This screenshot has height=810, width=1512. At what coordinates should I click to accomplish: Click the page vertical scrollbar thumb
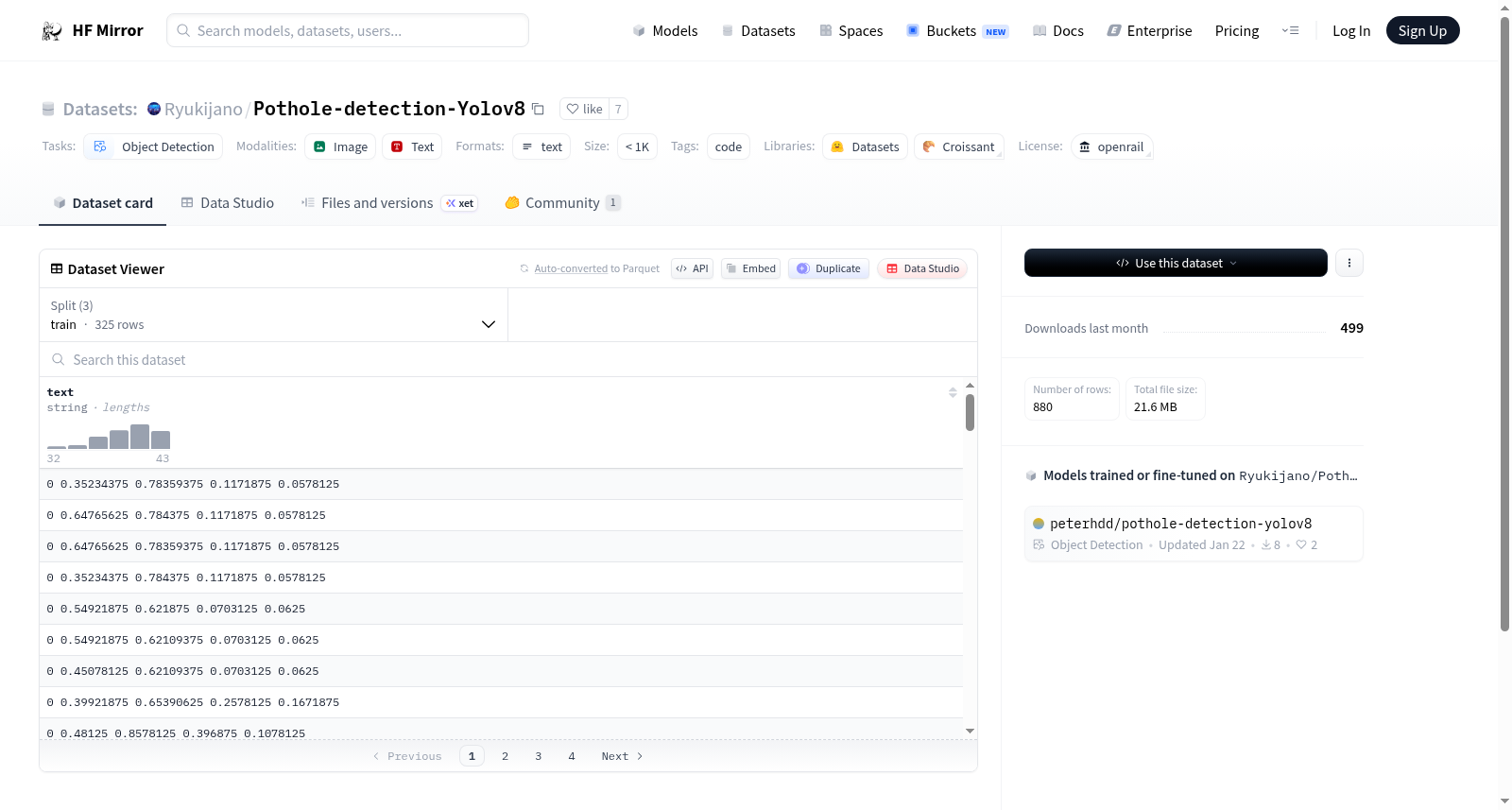point(1504,323)
